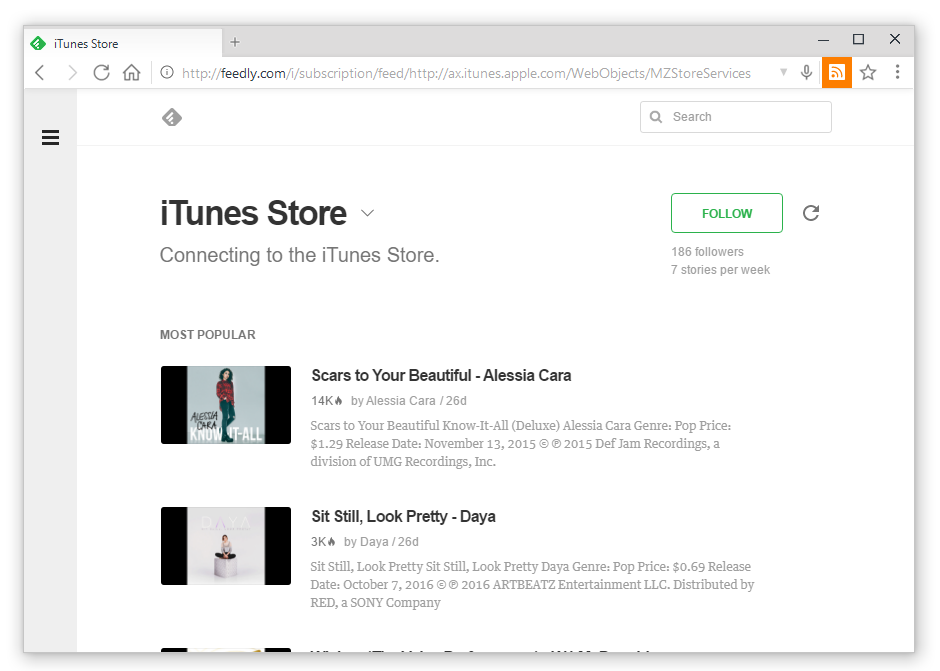Open the browser home page
The image size is (940, 671).
(x=131, y=73)
